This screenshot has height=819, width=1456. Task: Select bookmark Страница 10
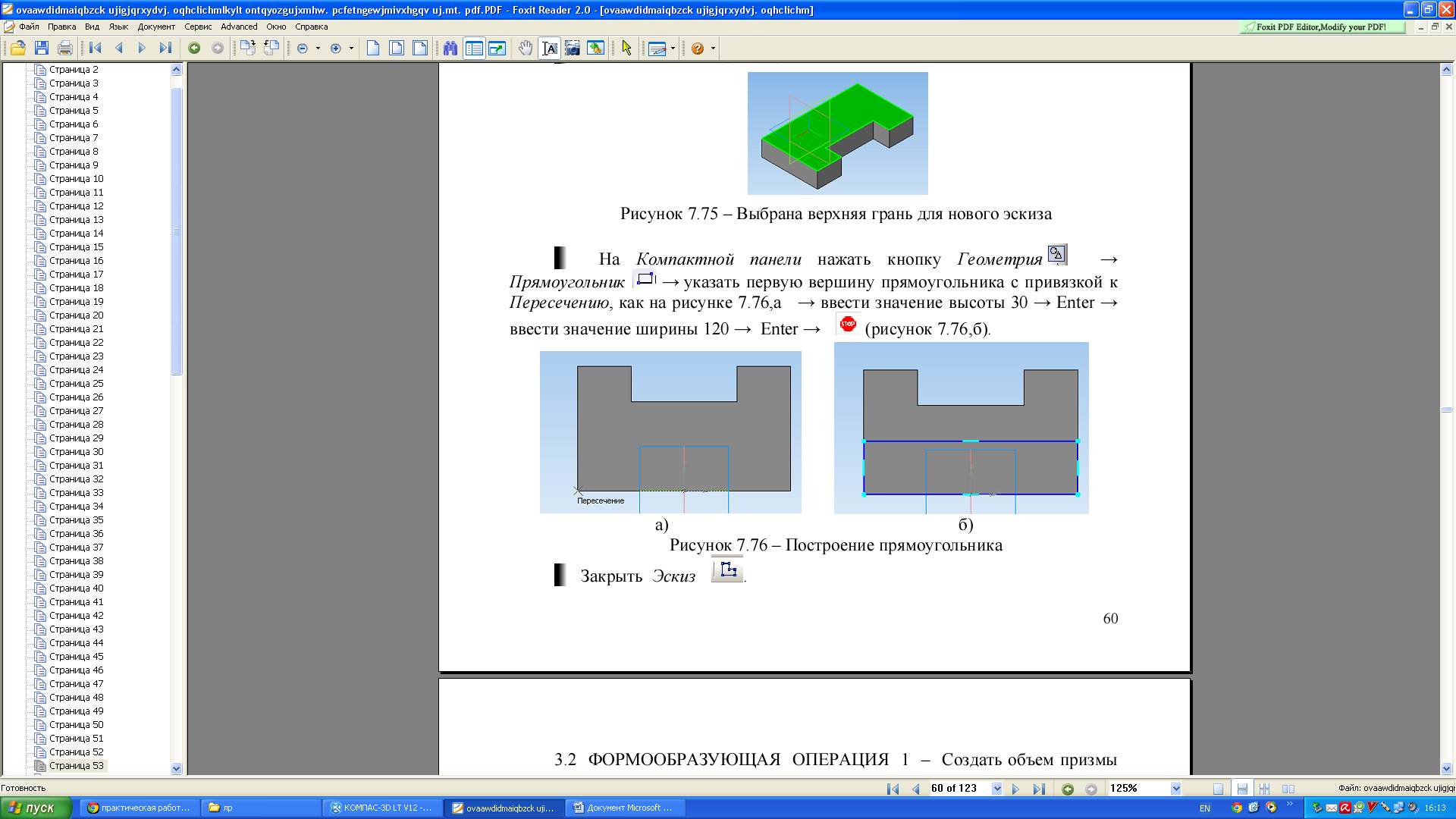[76, 179]
